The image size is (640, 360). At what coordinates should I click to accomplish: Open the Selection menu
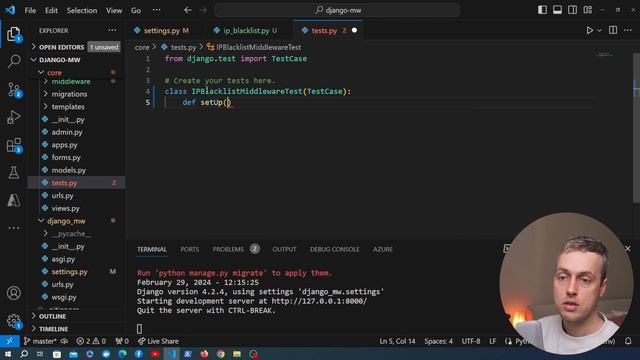tap(82, 10)
